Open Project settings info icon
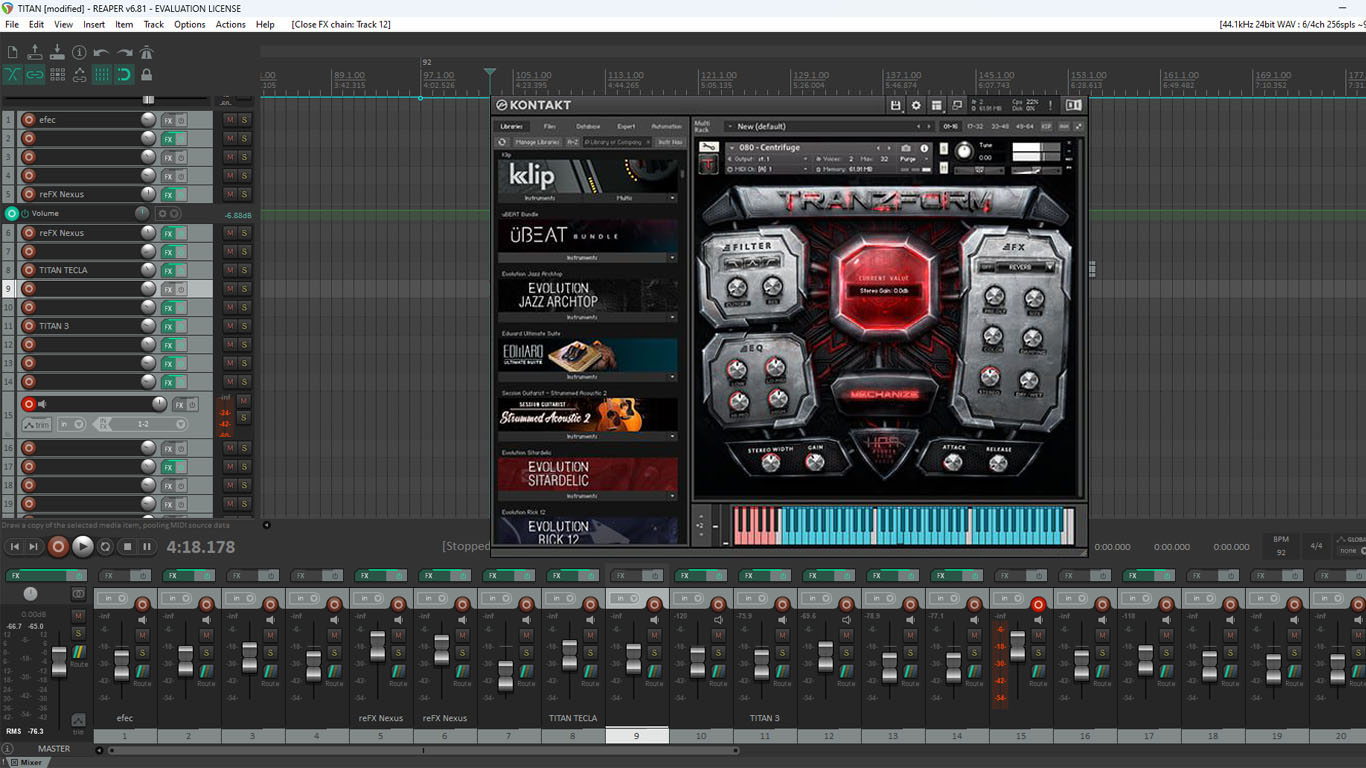The height and width of the screenshot is (768, 1366). (x=80, y=52)
